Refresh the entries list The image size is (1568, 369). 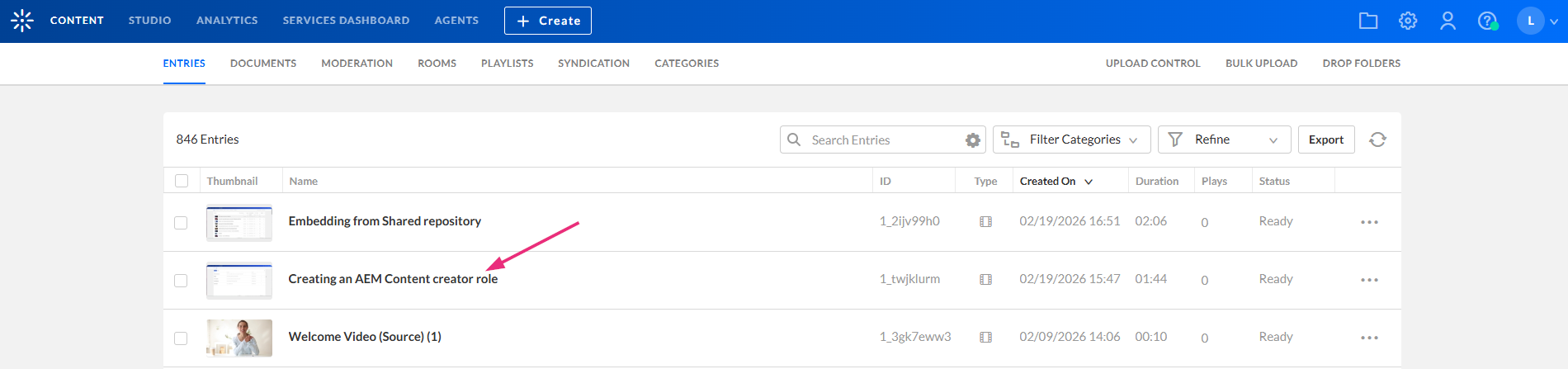1377,140
